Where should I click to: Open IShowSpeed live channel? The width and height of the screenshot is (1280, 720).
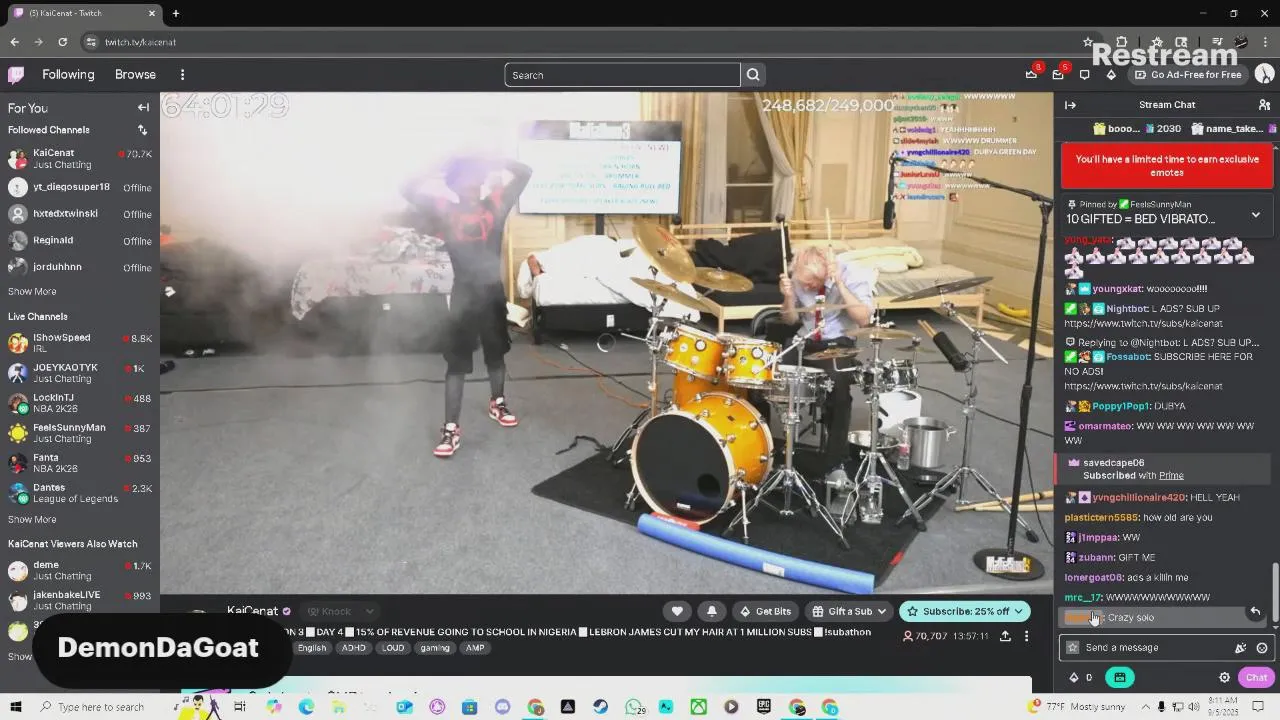point(80,343)
